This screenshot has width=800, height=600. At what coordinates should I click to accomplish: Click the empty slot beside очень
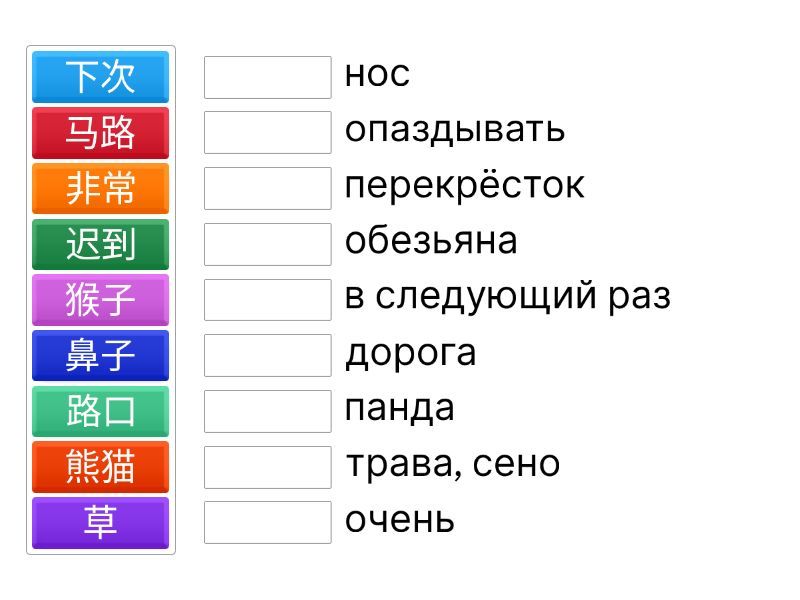coord(267,522)
